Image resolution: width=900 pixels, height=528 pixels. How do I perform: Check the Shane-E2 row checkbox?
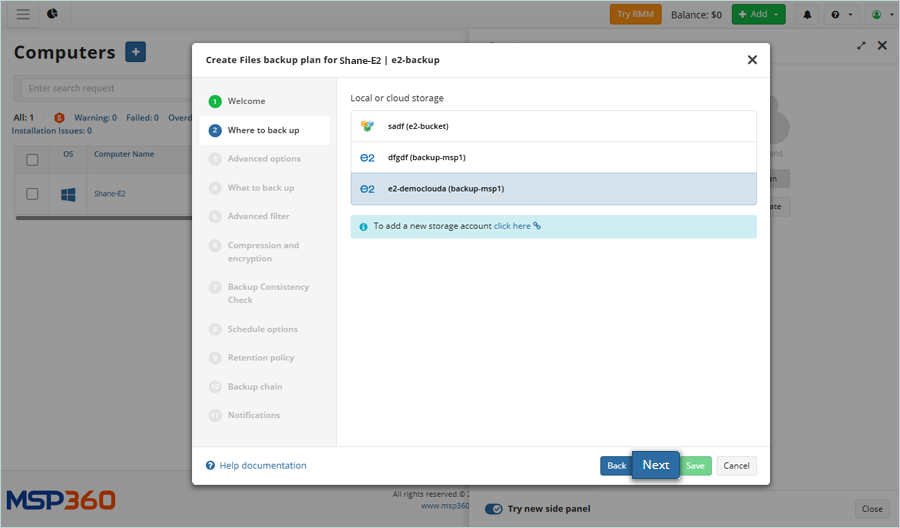32,194
